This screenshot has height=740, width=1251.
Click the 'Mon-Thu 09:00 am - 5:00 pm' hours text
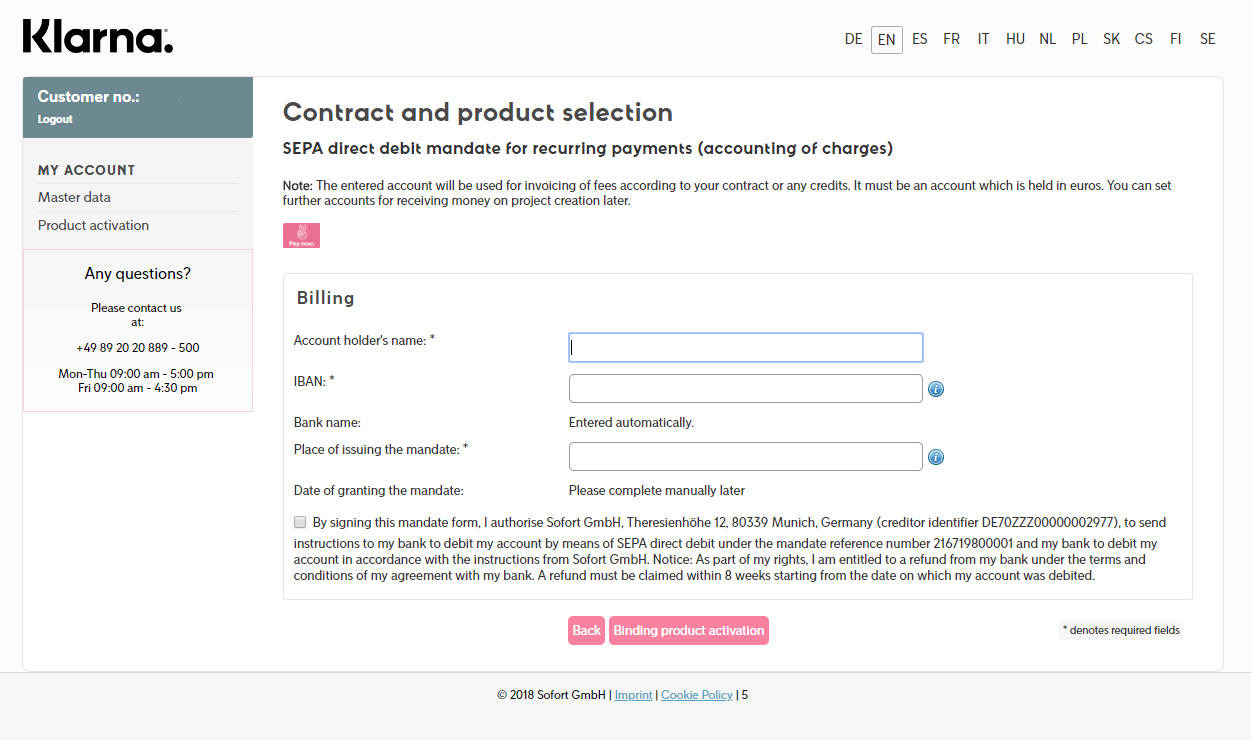(x=136, y=374)
